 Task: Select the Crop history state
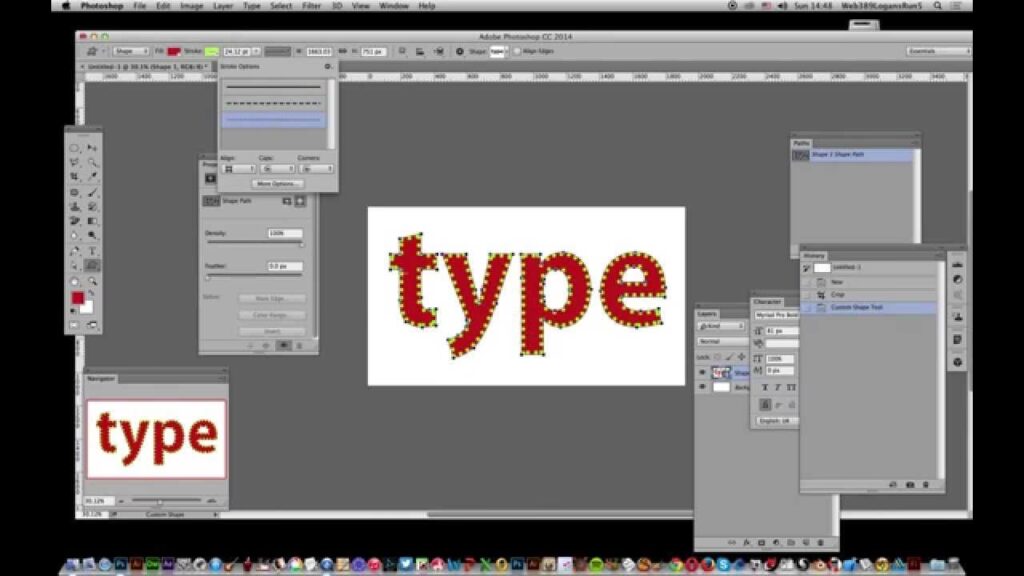[838, 295]
